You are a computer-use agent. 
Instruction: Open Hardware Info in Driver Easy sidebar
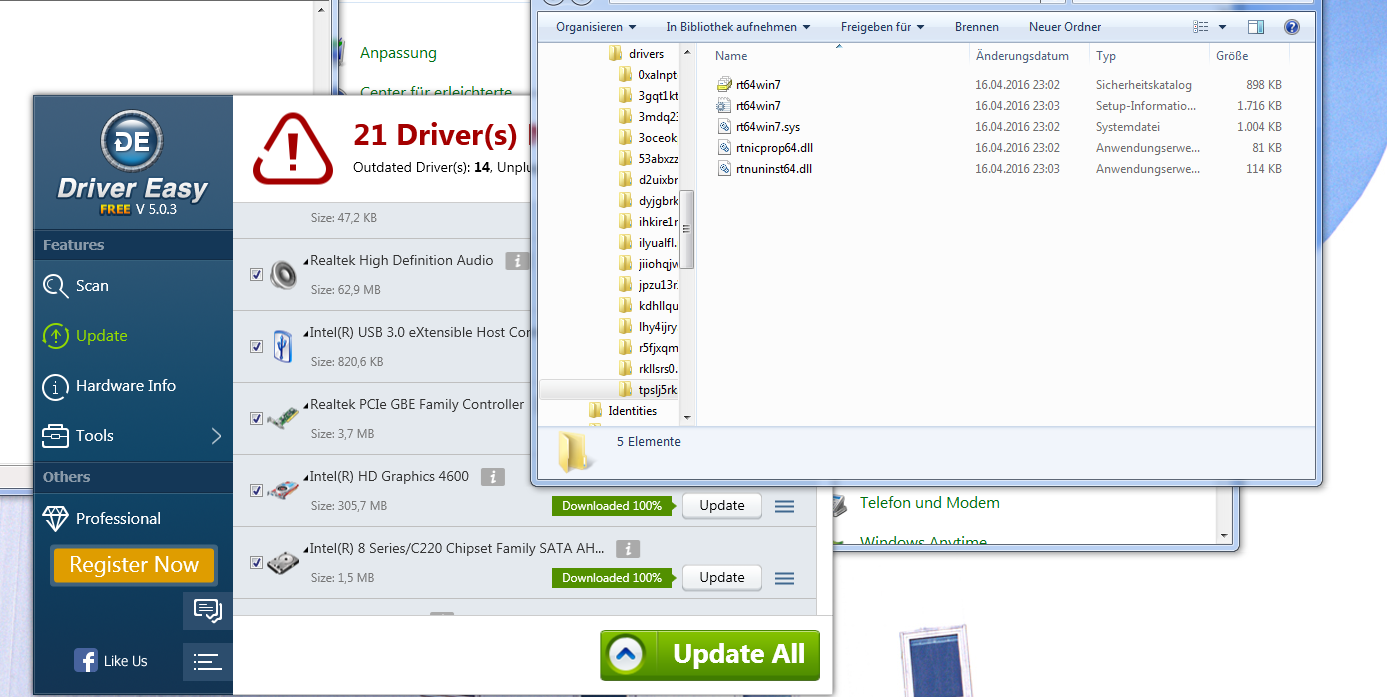pos(109,386)
